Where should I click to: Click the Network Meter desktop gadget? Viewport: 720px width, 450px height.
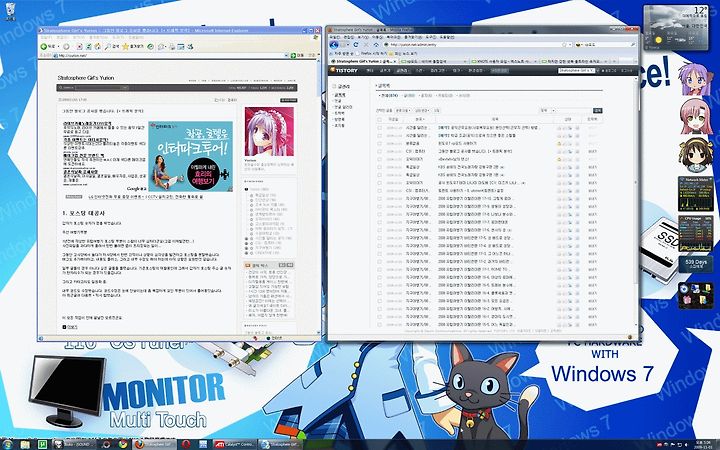tap(695, 194)
